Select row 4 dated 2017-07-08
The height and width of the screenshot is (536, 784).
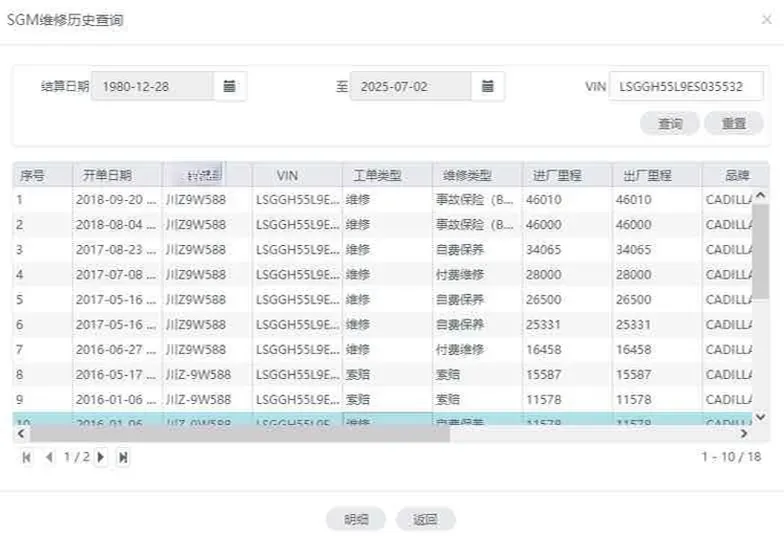[x=382, y=274]
